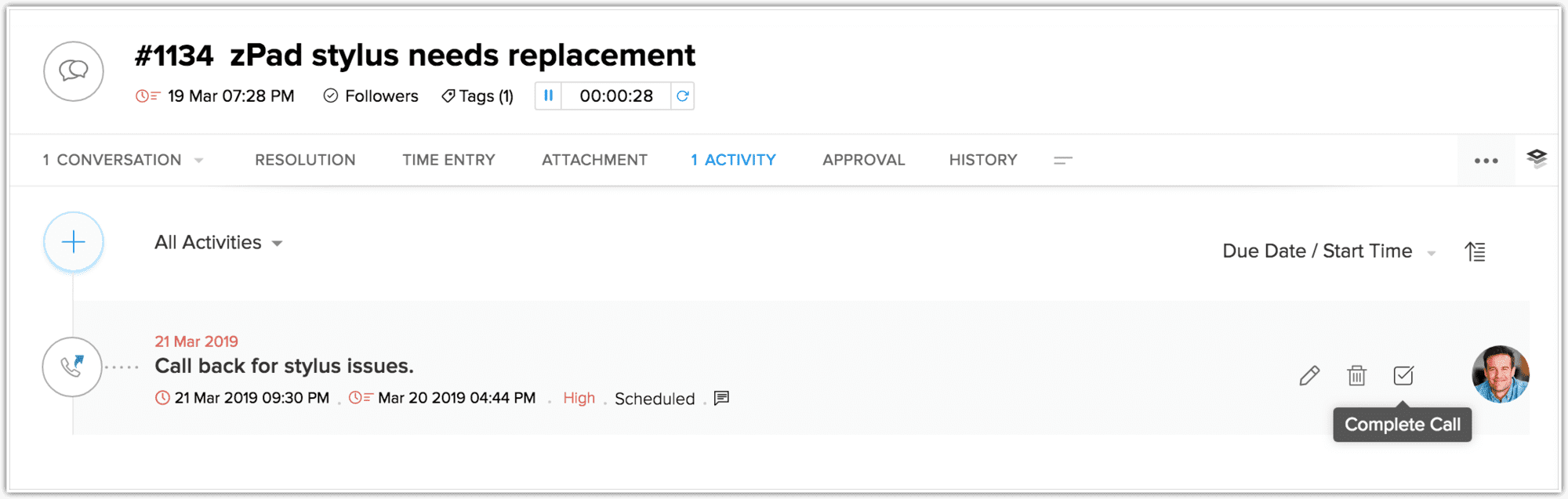Pause the ticket timer
Screen dimensions: 1568x499
(x=549, y=96)
